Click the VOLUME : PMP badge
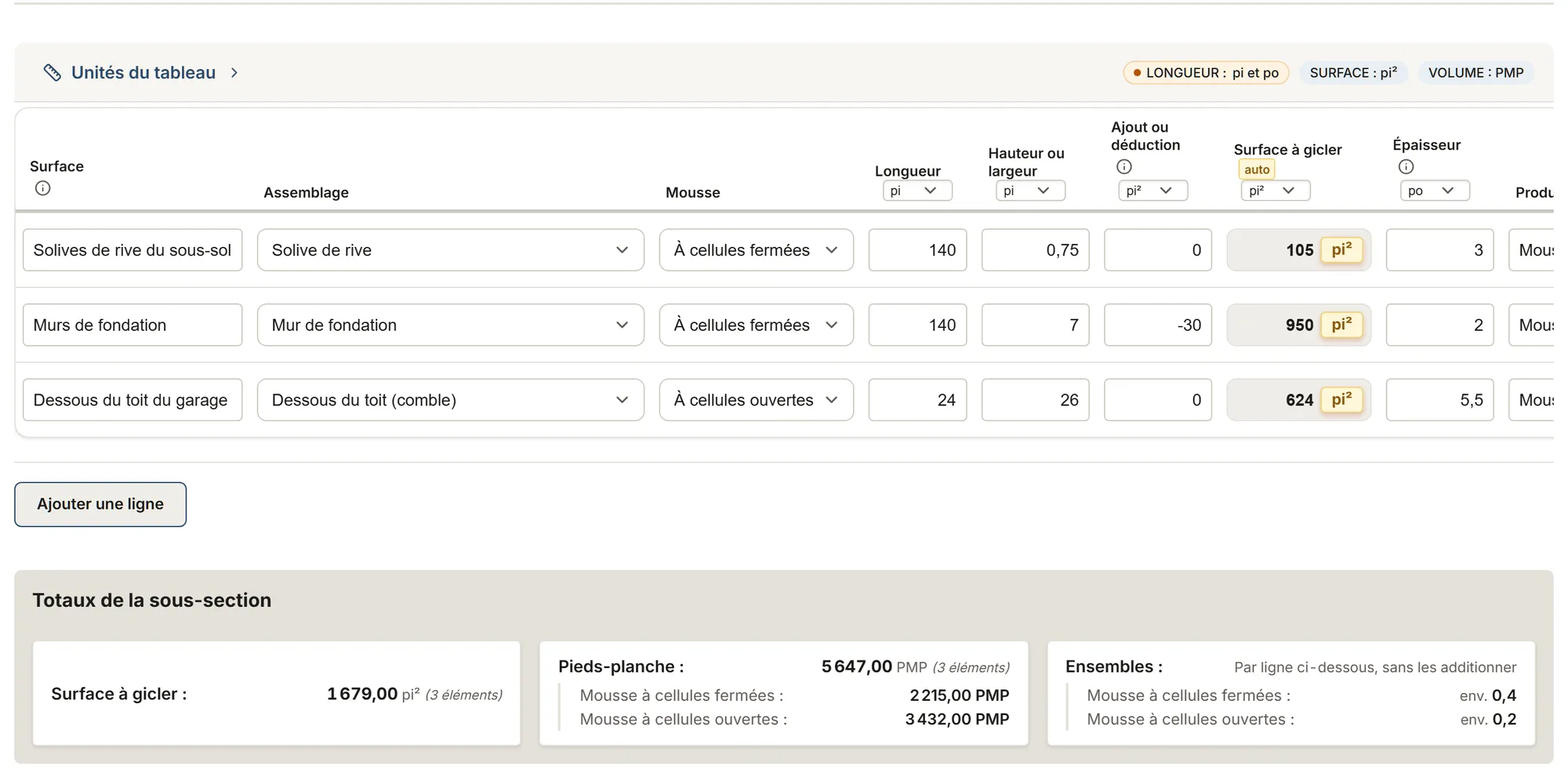Screen dimensions: 1568x777 tap(1475, 73)
